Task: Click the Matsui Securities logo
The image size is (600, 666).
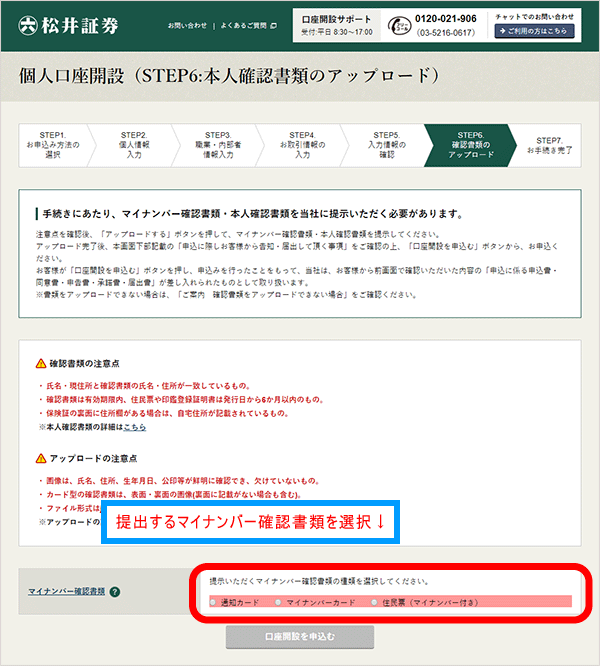Action: pos(68,25)
